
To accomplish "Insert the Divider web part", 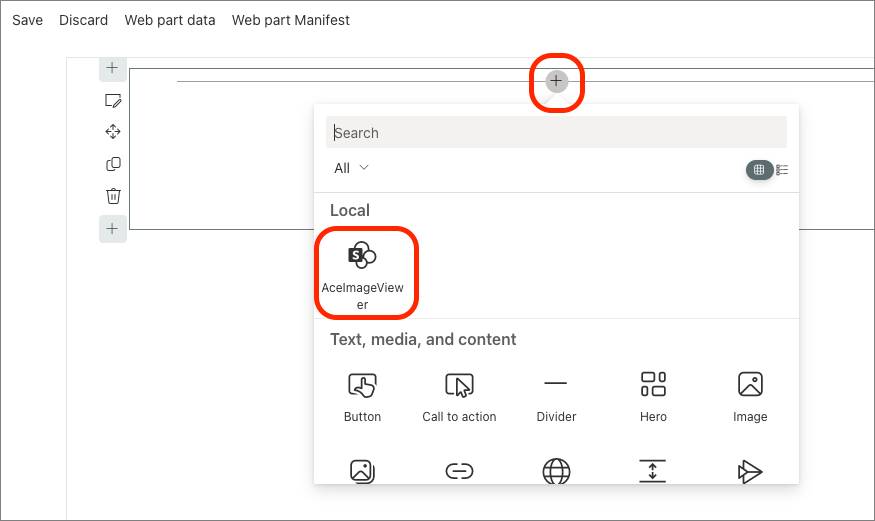I will pyautogui.click(x=556, y=398).
